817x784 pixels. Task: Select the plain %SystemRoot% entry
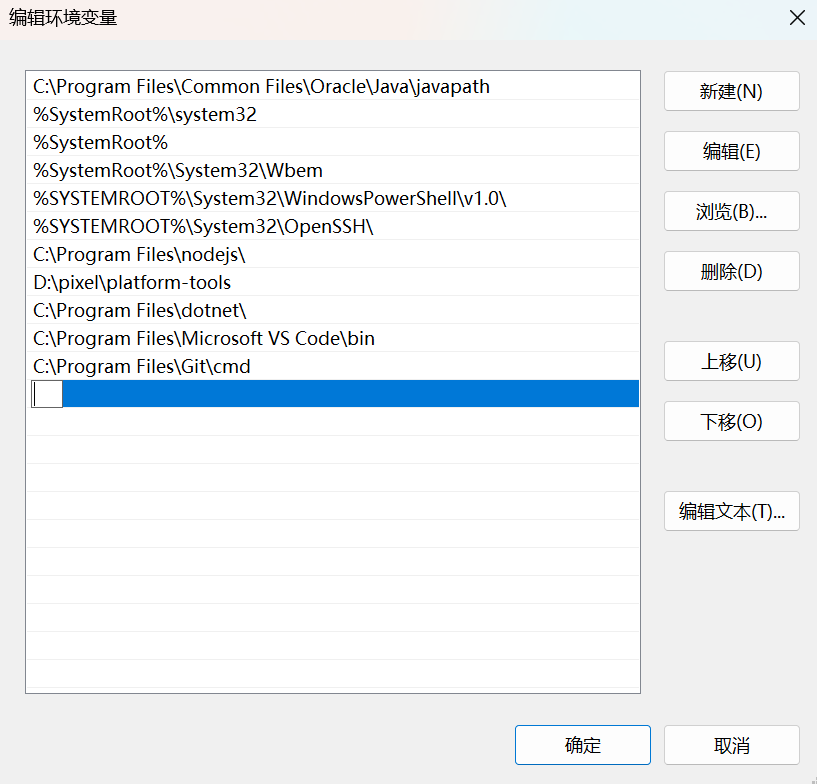[x=333, y=142]
